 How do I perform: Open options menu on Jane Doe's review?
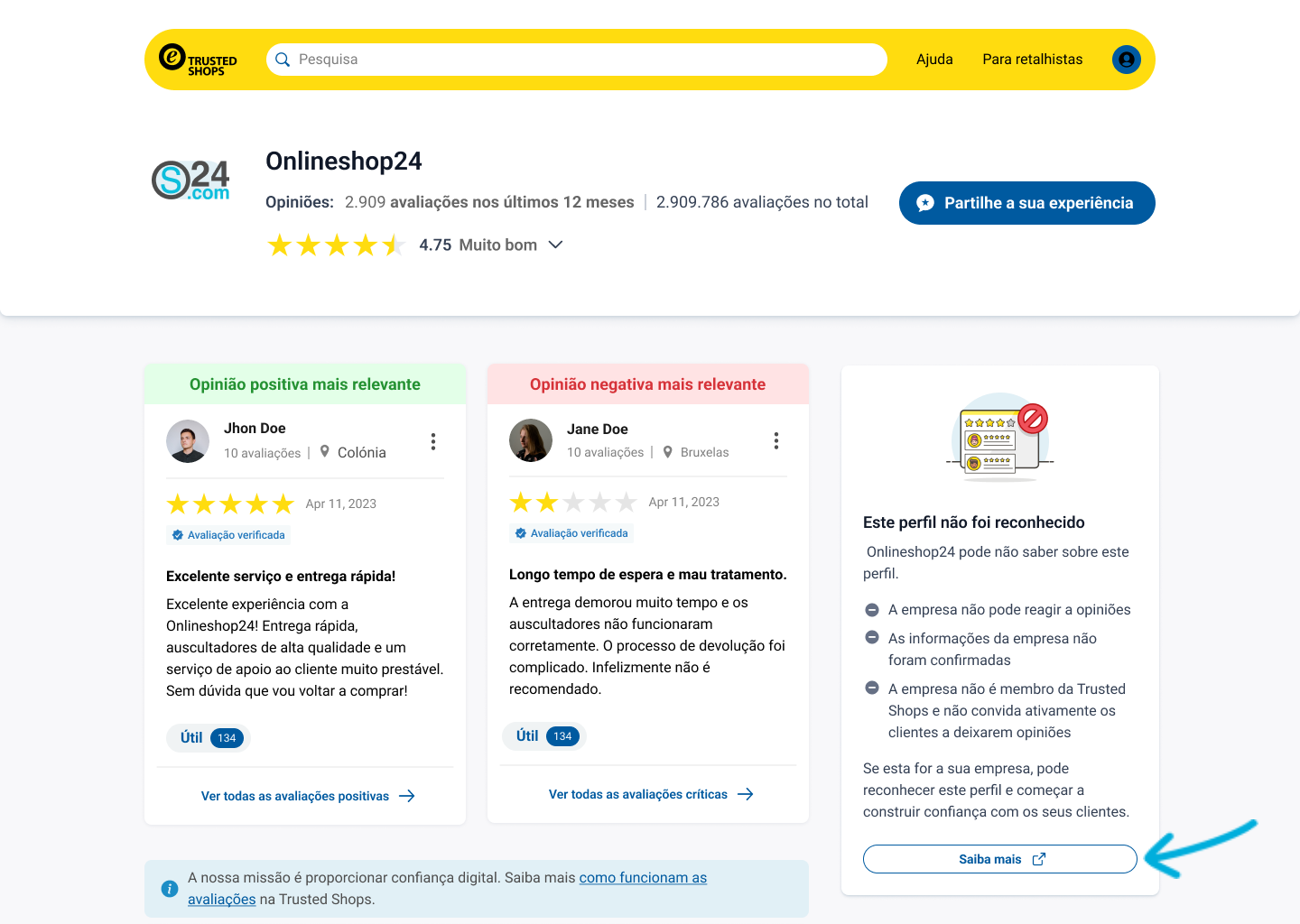pyautogui.click(x=776, y=440)
